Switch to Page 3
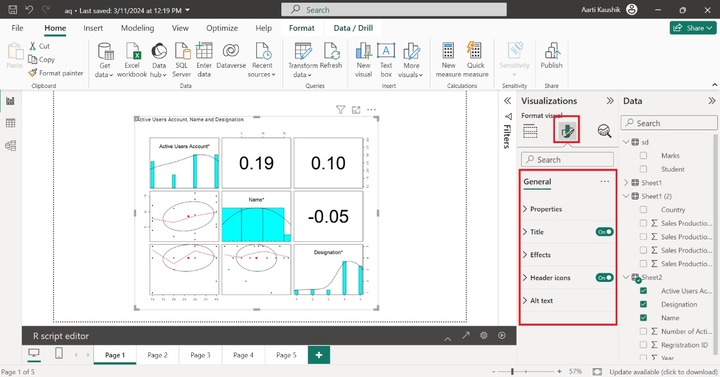Screen dimensions: 720x377 pyautogui.click(x=200, y=355)
